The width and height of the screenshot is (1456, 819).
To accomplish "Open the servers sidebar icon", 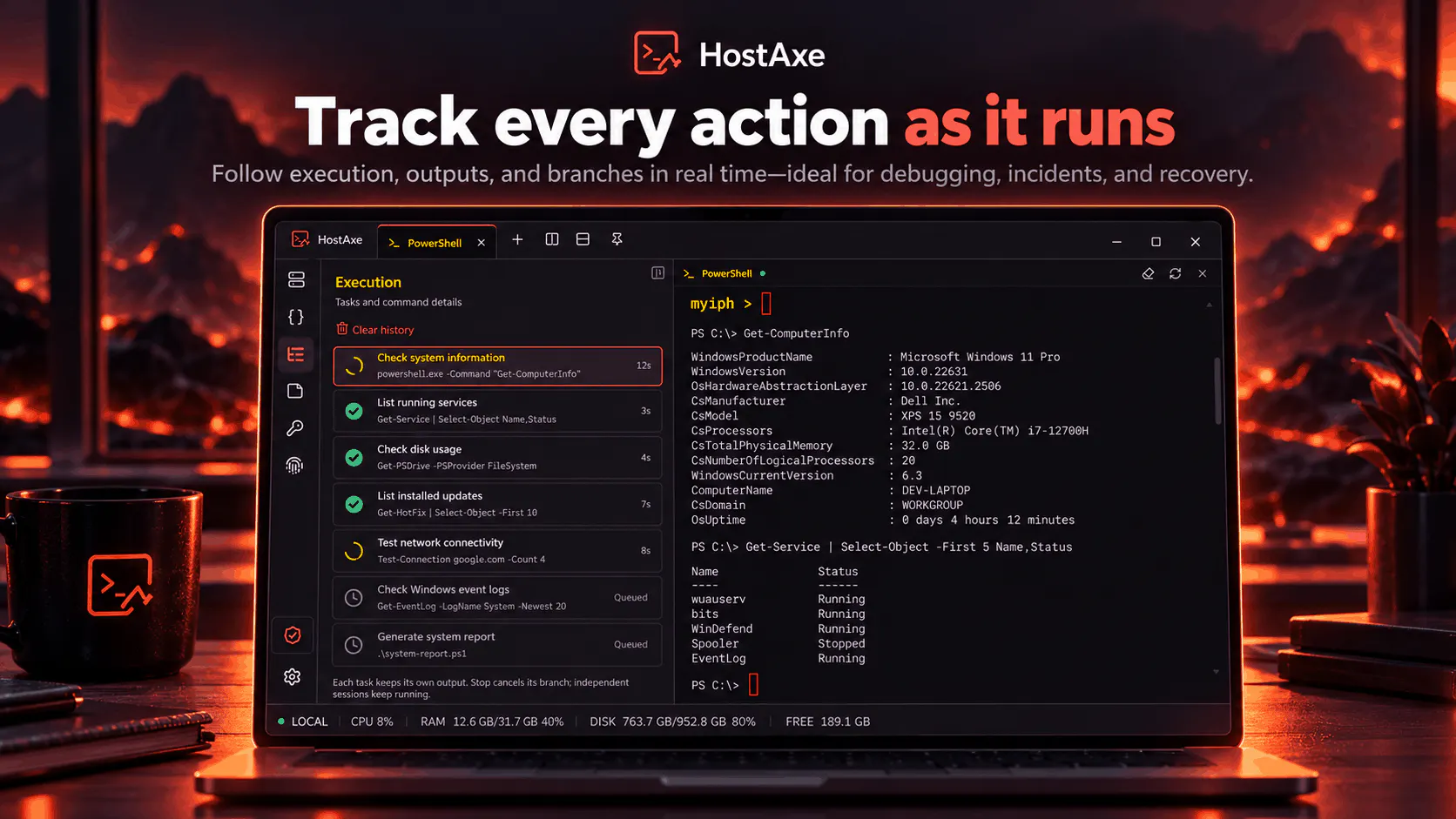I will (x=296, y=279).
